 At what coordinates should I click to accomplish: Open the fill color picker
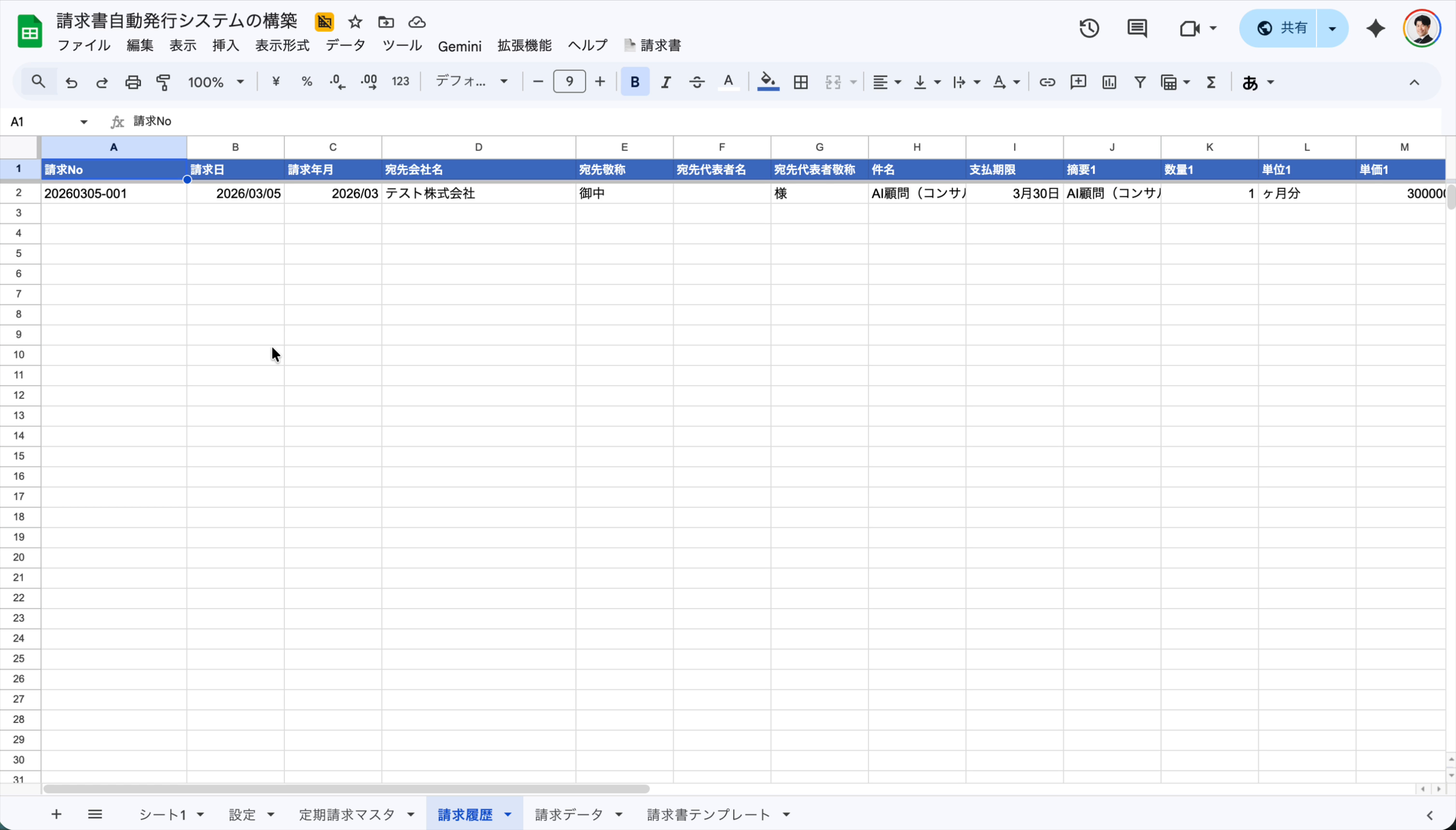pyautogui.click(x=767, y=82)
